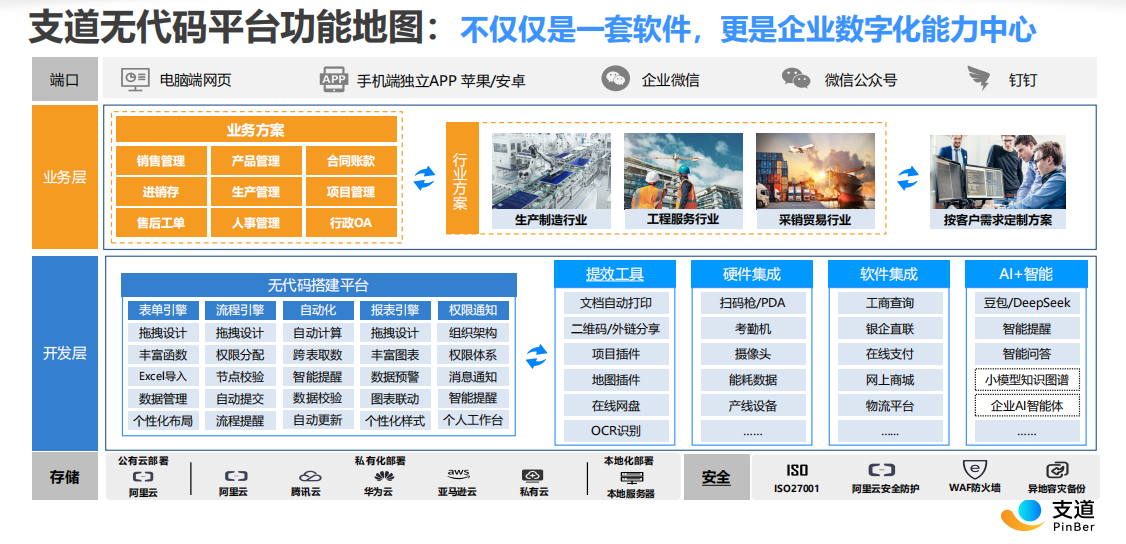Click the 阿里云安全防护 icon
Viewport: 1126px width, 544px height.
tap(881, 471)
